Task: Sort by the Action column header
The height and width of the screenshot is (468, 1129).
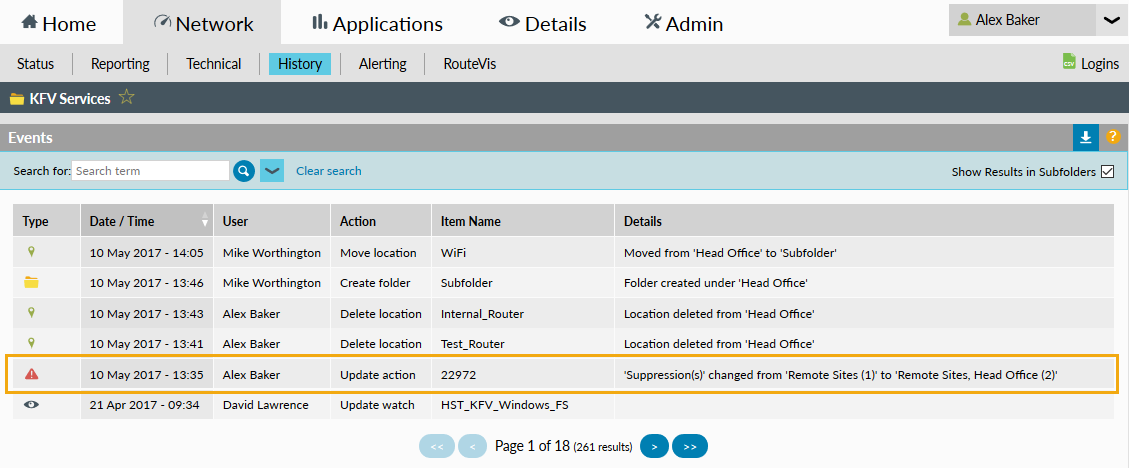Action: (381, 221)
